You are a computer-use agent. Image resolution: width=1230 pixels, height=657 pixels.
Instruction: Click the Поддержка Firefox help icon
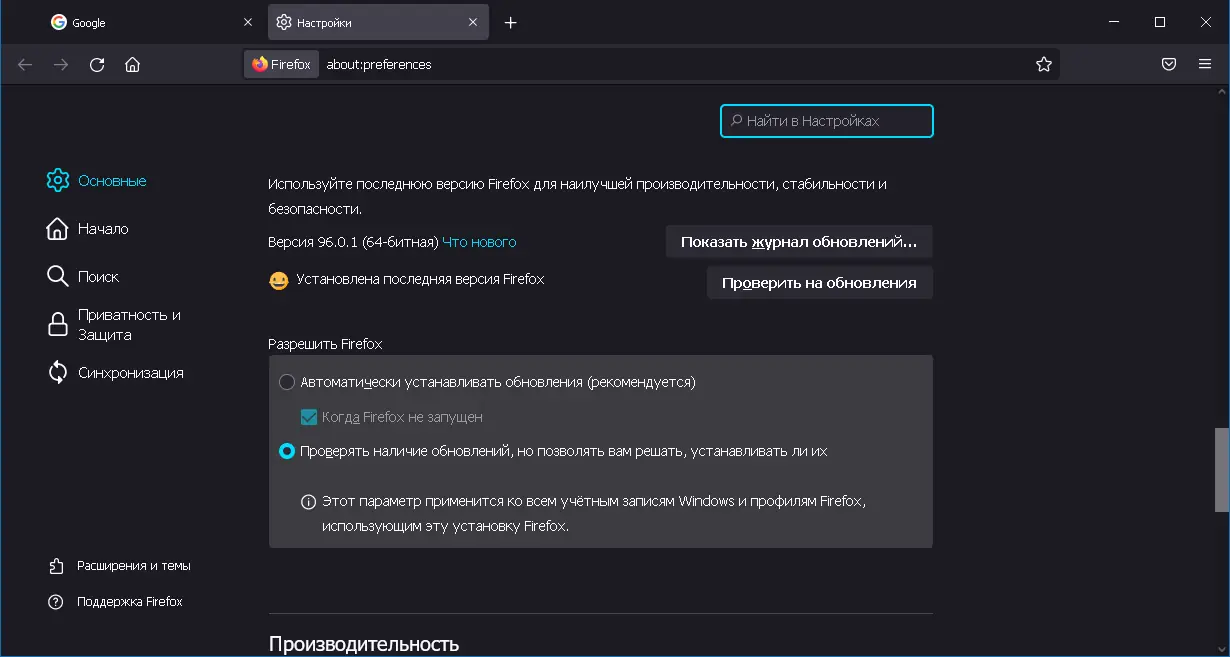click(x=57, y=601)
